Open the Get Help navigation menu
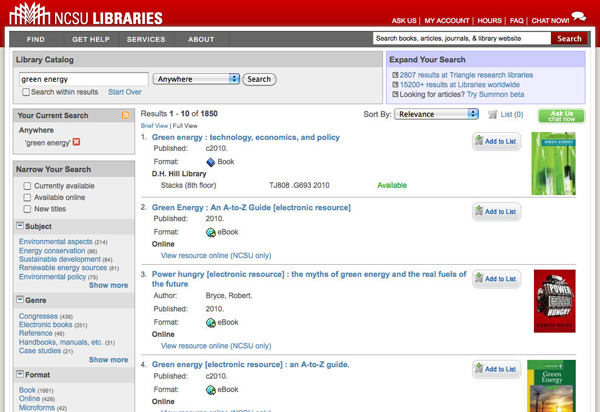 point(90,39)
